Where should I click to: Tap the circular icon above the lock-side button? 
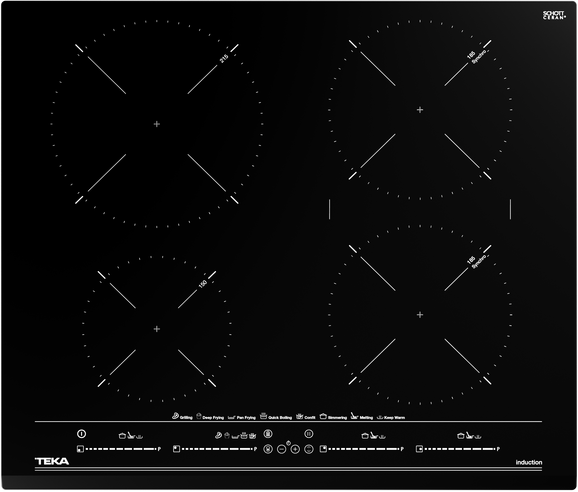[268, 434]
